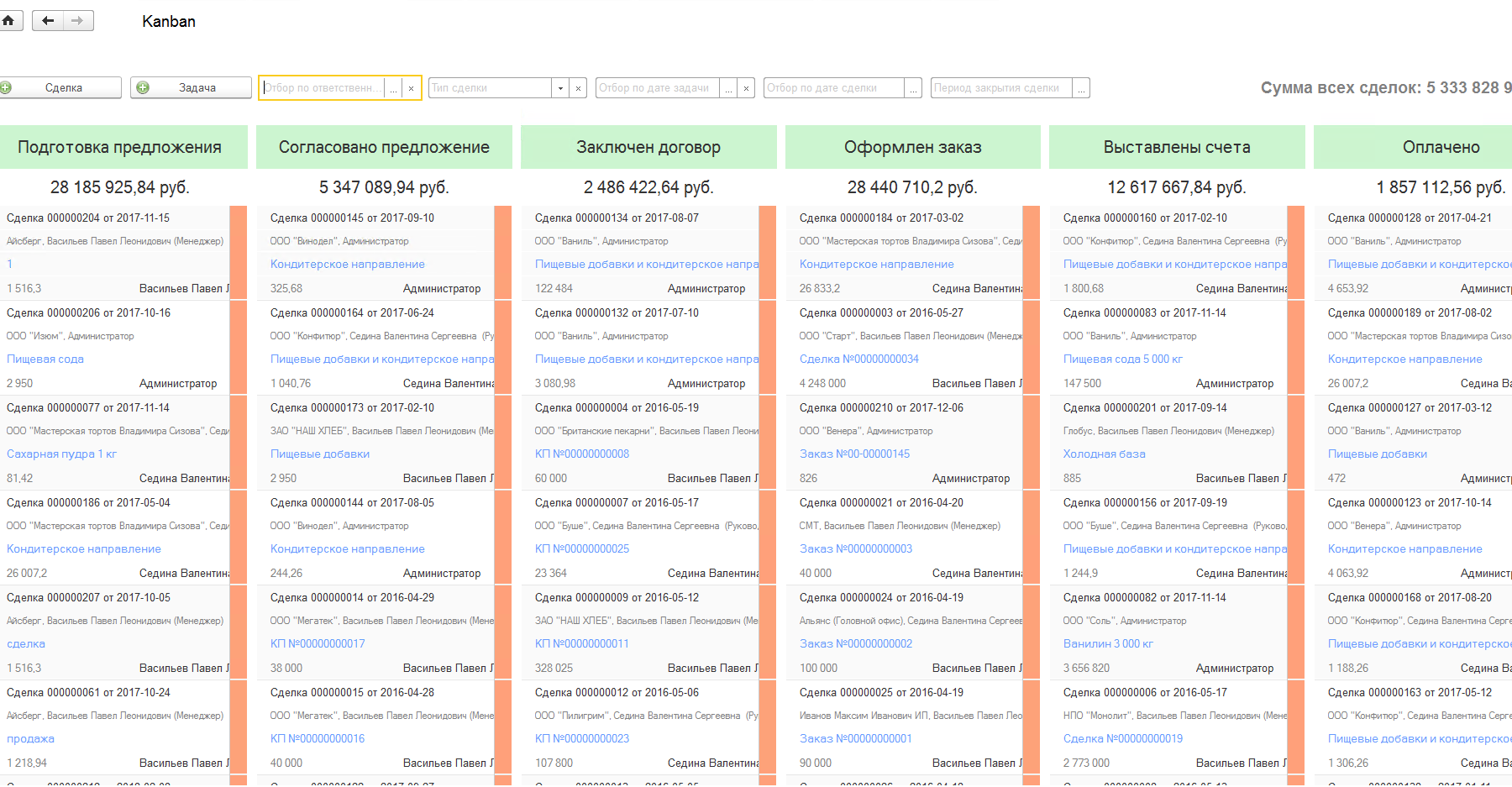Open picker for Отбор по дате сделки
Viewport: 1512px width, 787px height.
[x=913, y=88]
